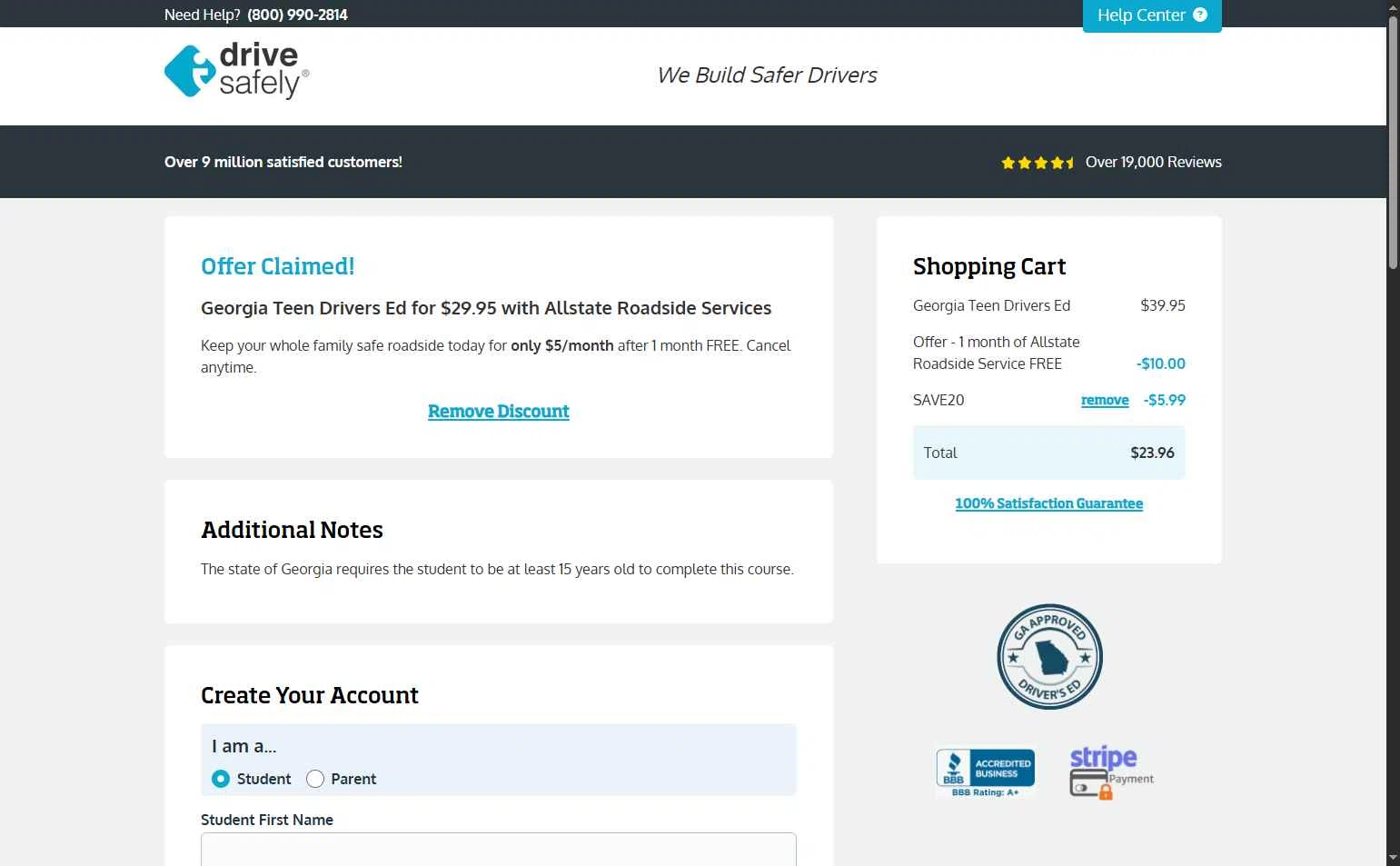Click the Georgia Teen Drivers Ed $39.95 price
The width and height of the screenshot is (1400, 866).
[x=1163, y=305]
